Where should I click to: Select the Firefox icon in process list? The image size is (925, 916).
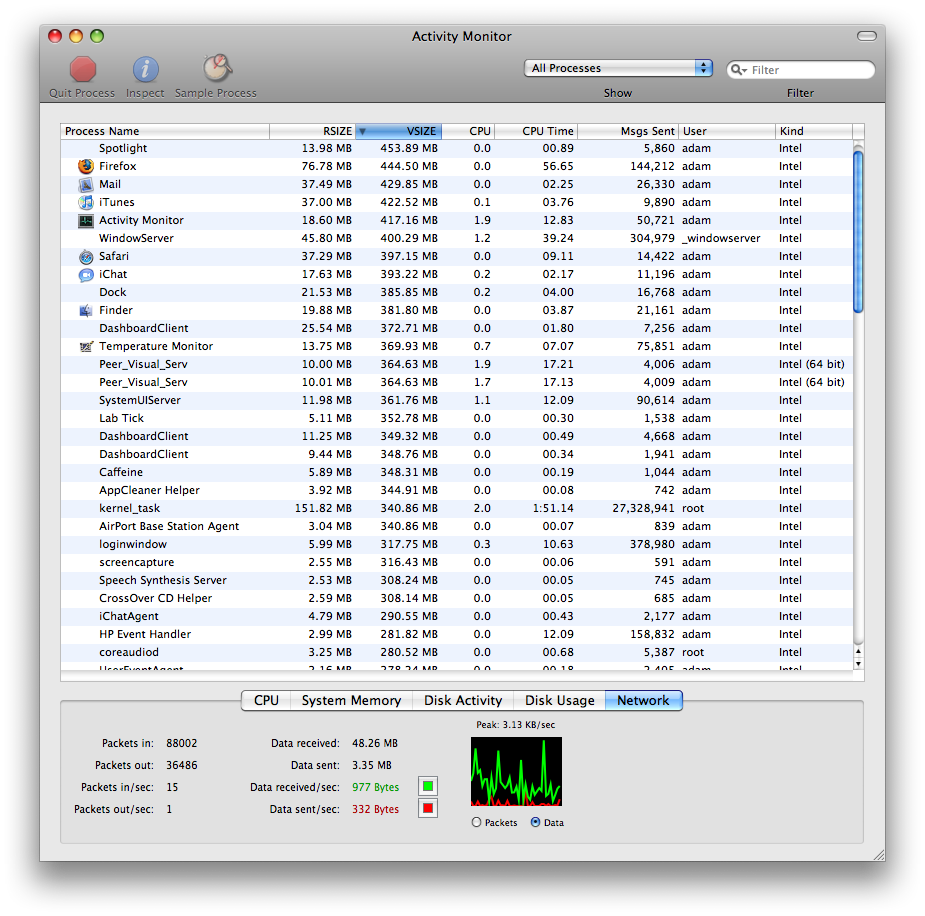click(86, 166)
